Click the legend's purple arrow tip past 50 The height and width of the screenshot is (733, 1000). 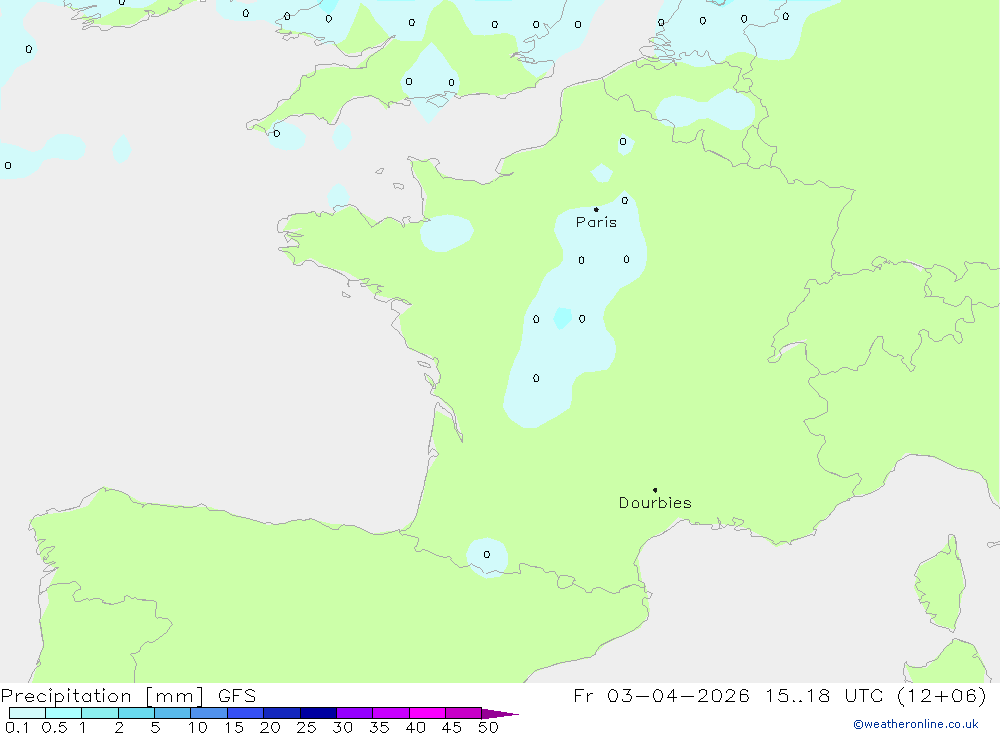[x=501, y=714]
